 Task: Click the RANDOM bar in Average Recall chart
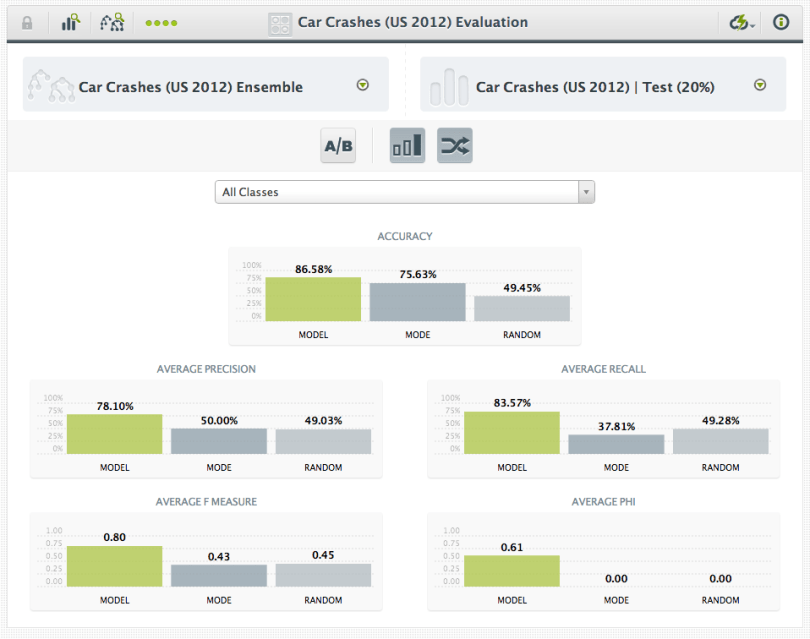tap(720, 440)
